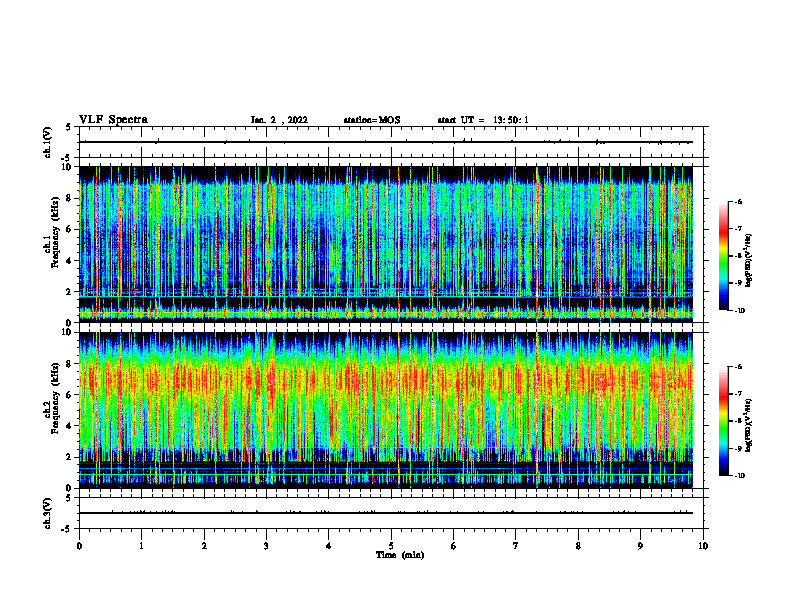
Task: Click the "-10" value on ch.1 color scale
Action: [739, 311]
